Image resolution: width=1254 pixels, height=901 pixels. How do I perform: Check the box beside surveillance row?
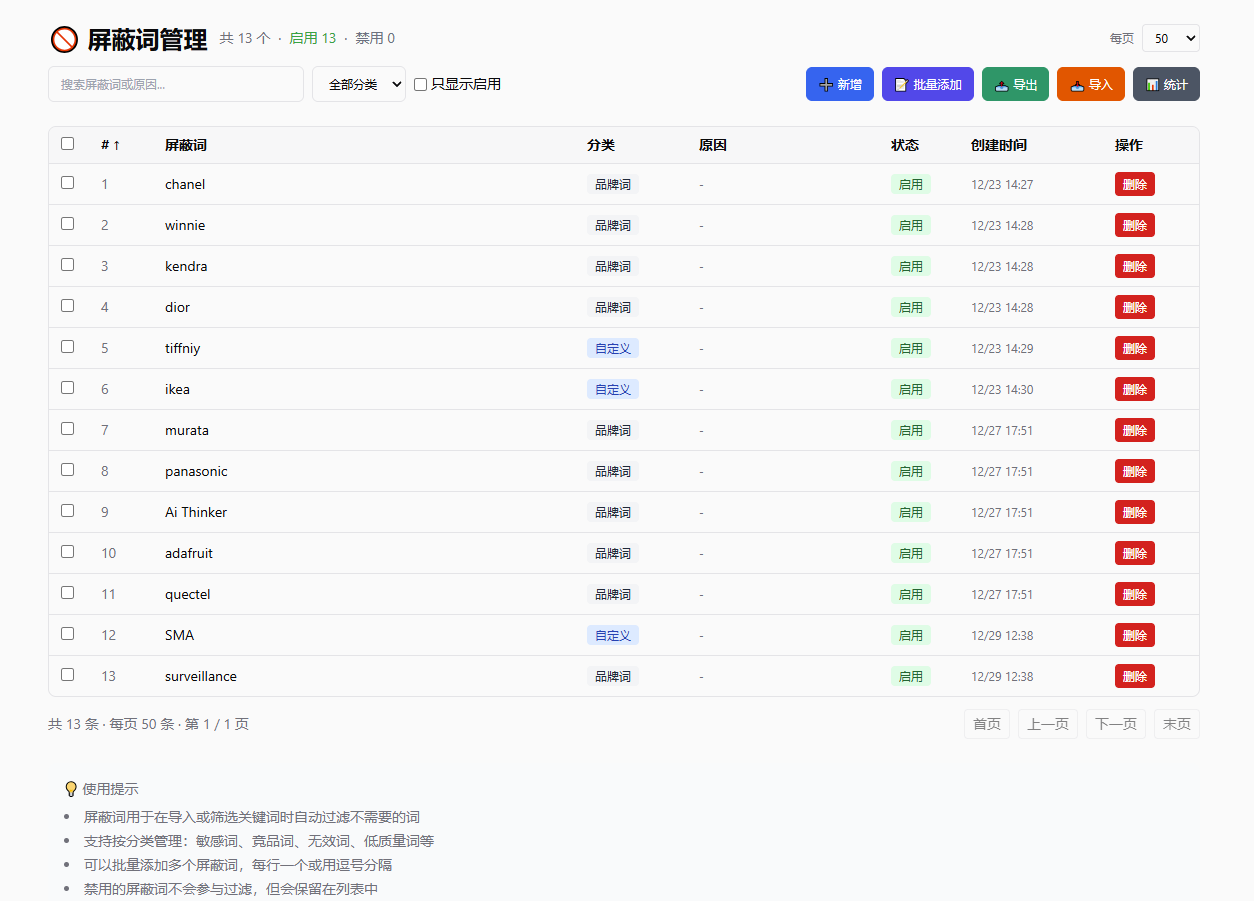[x=67, y=674]
